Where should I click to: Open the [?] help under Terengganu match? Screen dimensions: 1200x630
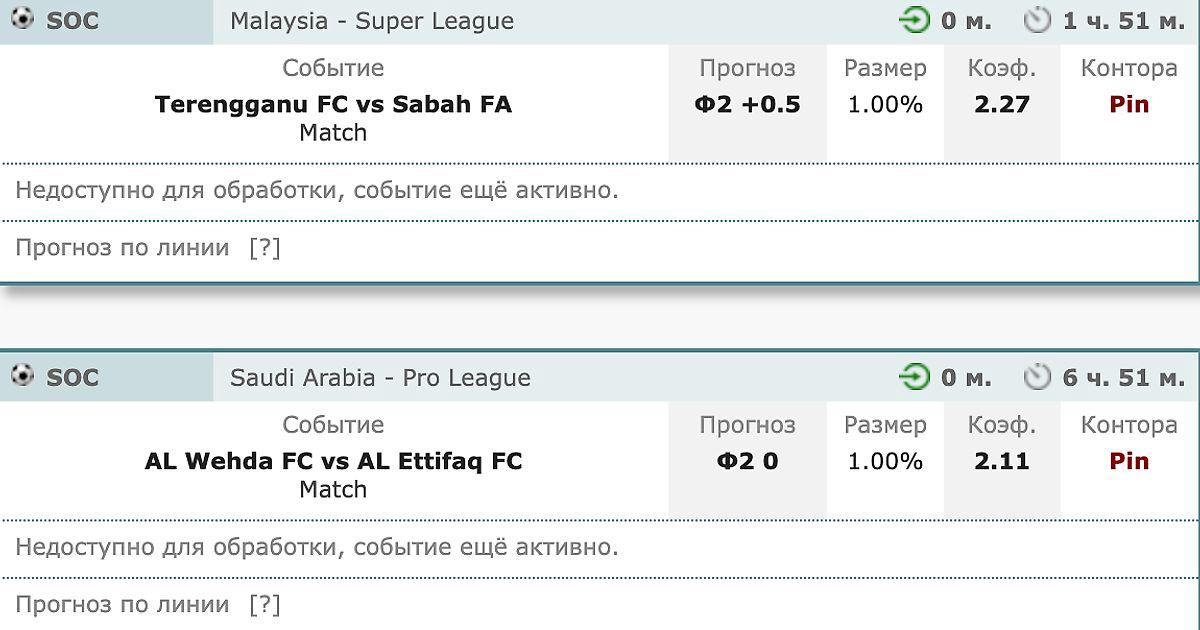(x=265, y=248)
